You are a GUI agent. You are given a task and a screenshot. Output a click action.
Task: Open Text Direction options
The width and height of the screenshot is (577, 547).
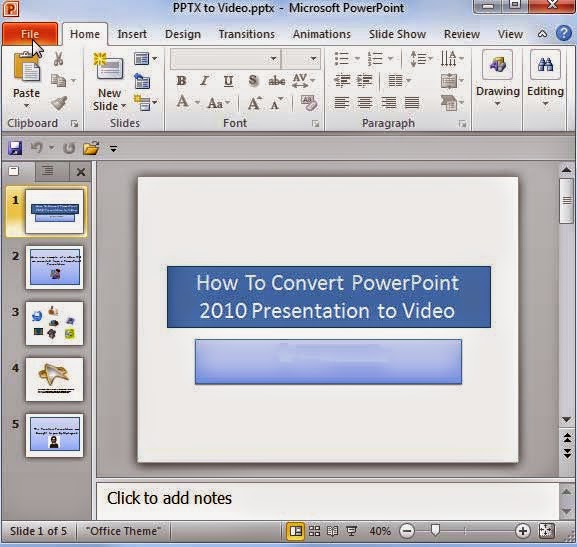tap(452, 59)
